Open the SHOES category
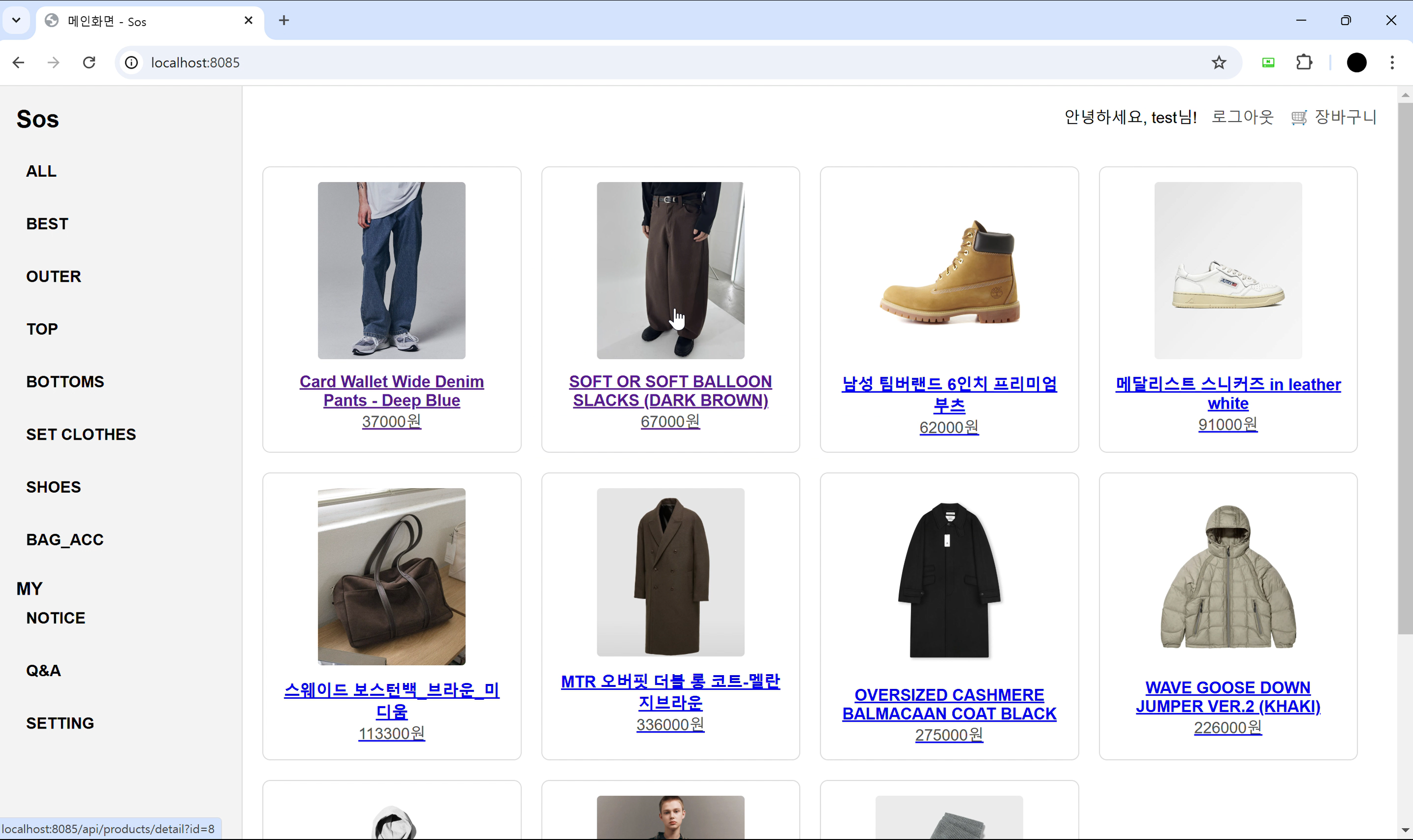This screenshot has width=1413, height=840. [54, 487]
